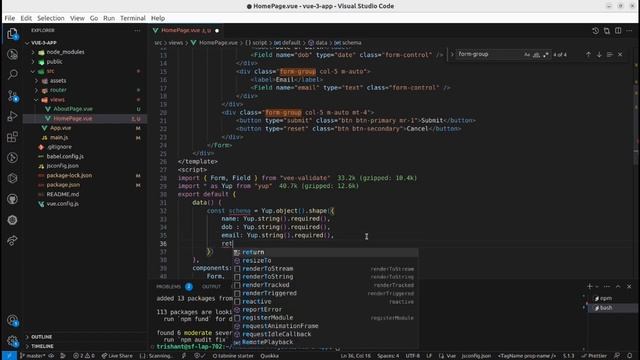Open vue.config.js in the explorer
The height and width of the screenshot is (360, 640).
(x=62, y=204)
